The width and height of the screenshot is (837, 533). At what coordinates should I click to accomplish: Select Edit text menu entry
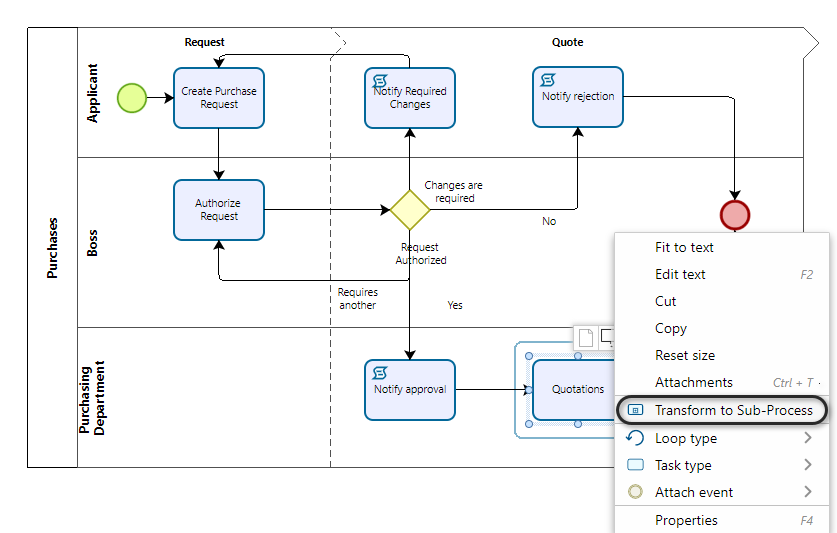click(680, 274)
